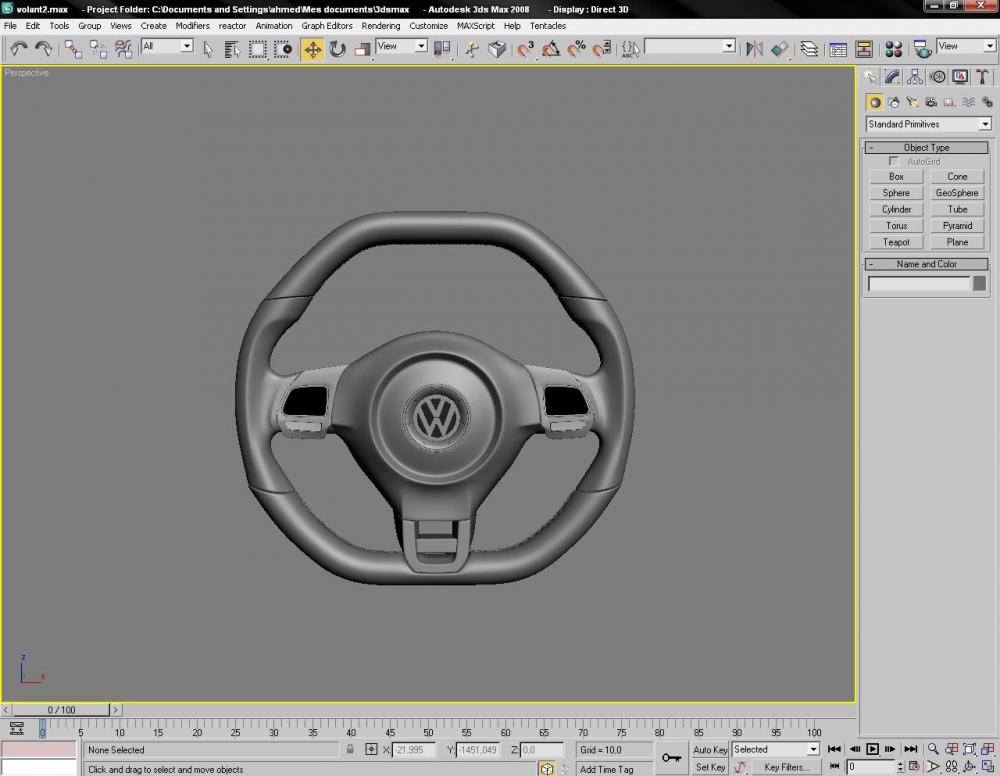Open Schematic View icon
This screenshot has width=1000, height=776.
pos(864,49)
